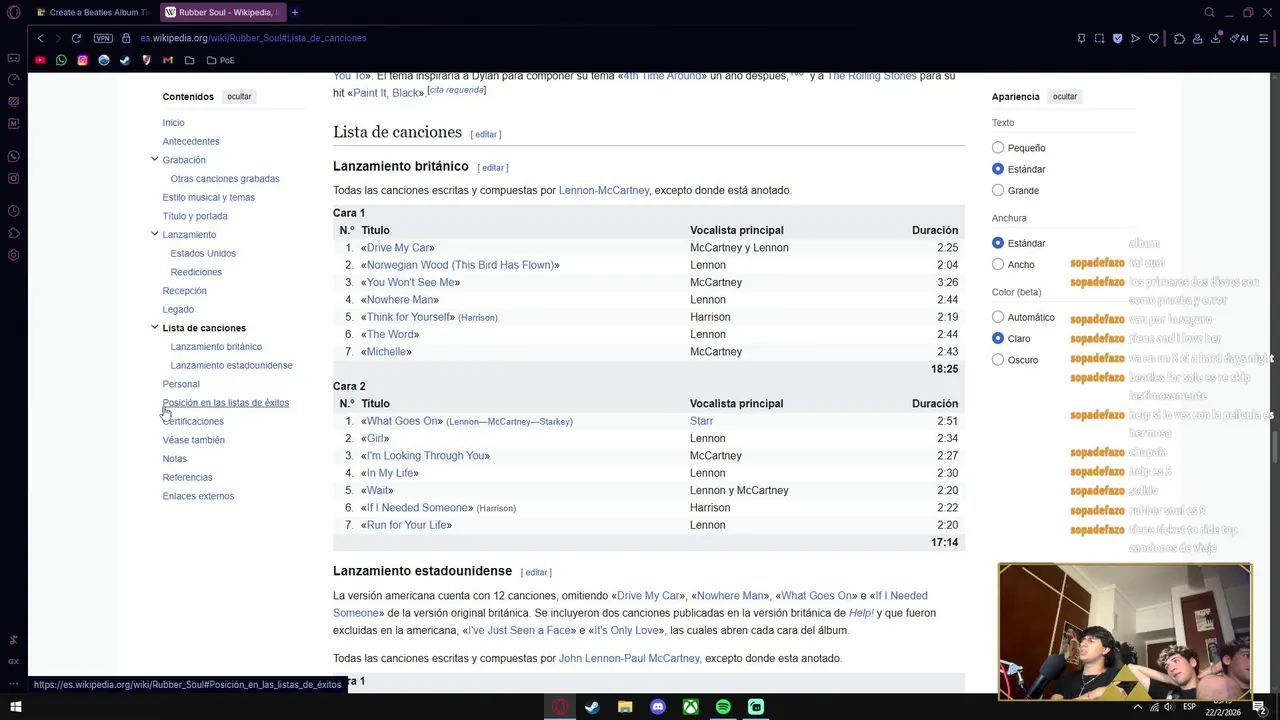Open Steam bookmark in bookmarks bar
1280x720 pixels.
(x=125, y=60)
